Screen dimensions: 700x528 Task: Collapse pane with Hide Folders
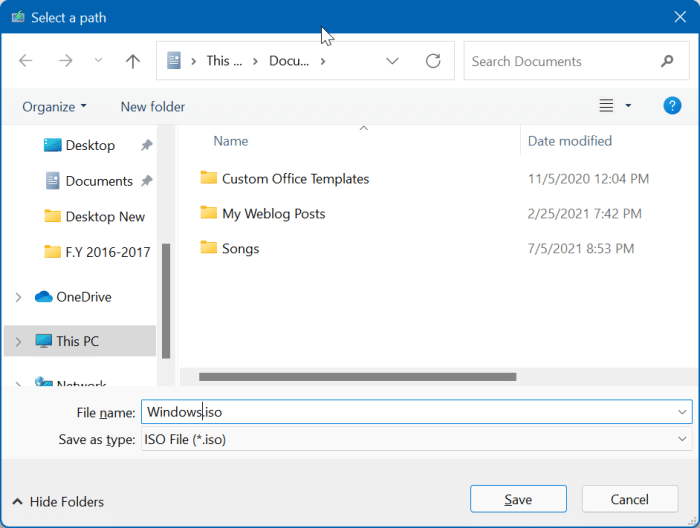point(58,502)
